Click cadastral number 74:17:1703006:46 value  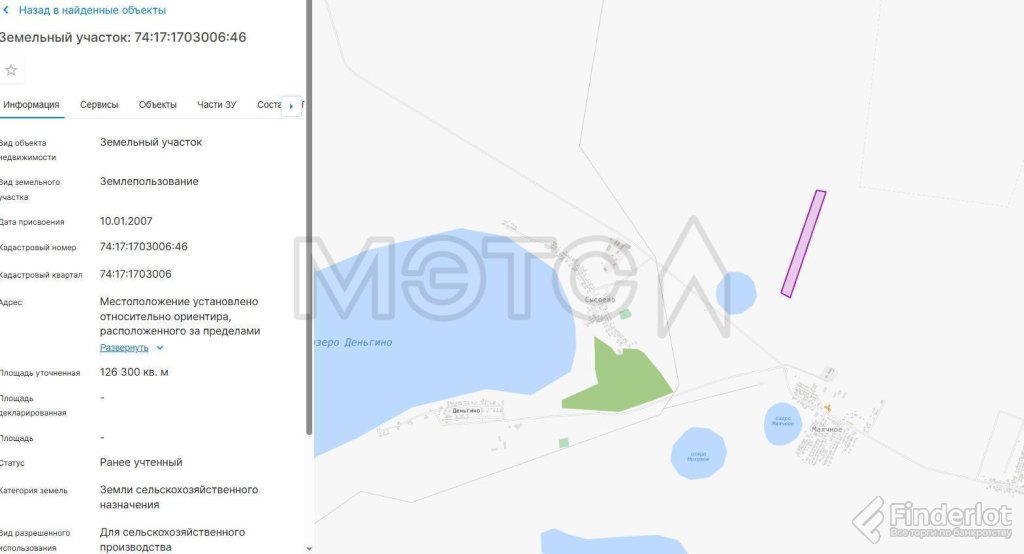click(144, 247)
